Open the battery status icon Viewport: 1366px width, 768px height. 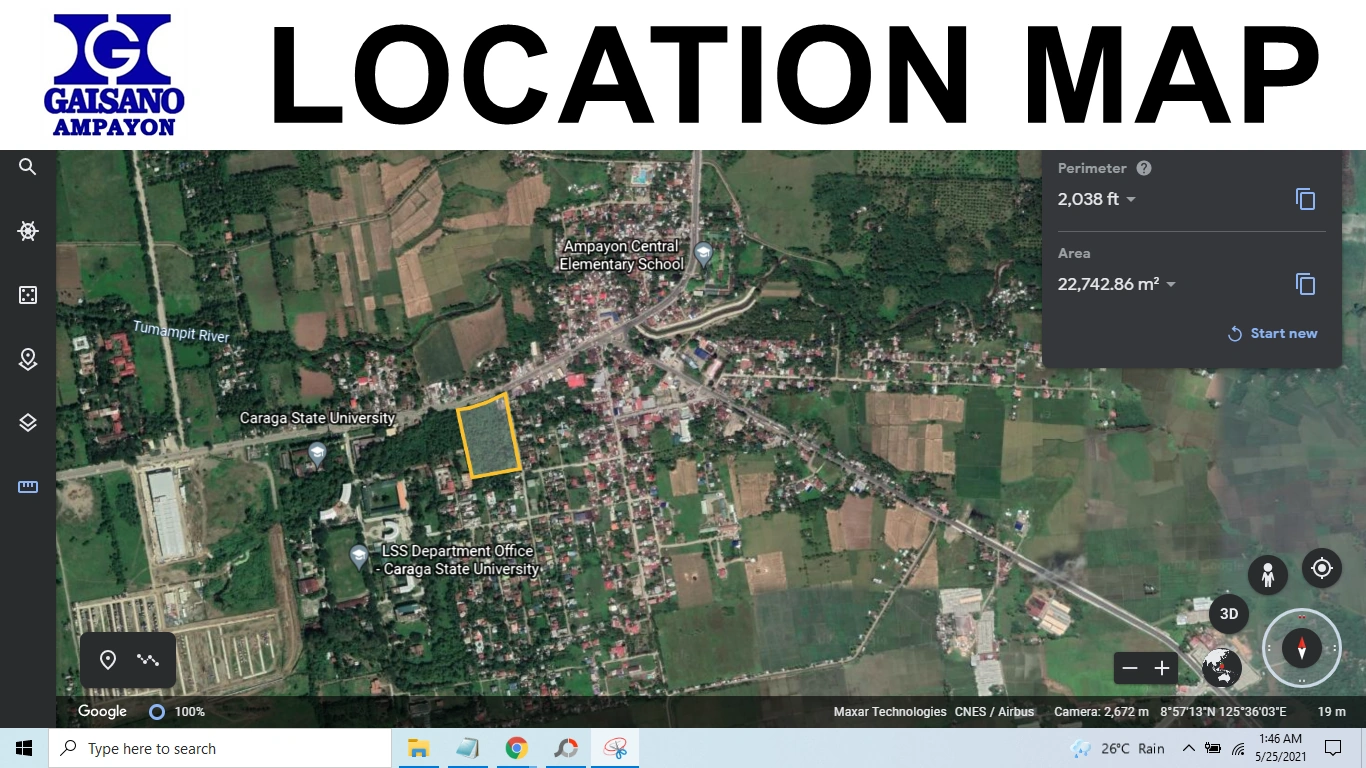[1213, 748]
